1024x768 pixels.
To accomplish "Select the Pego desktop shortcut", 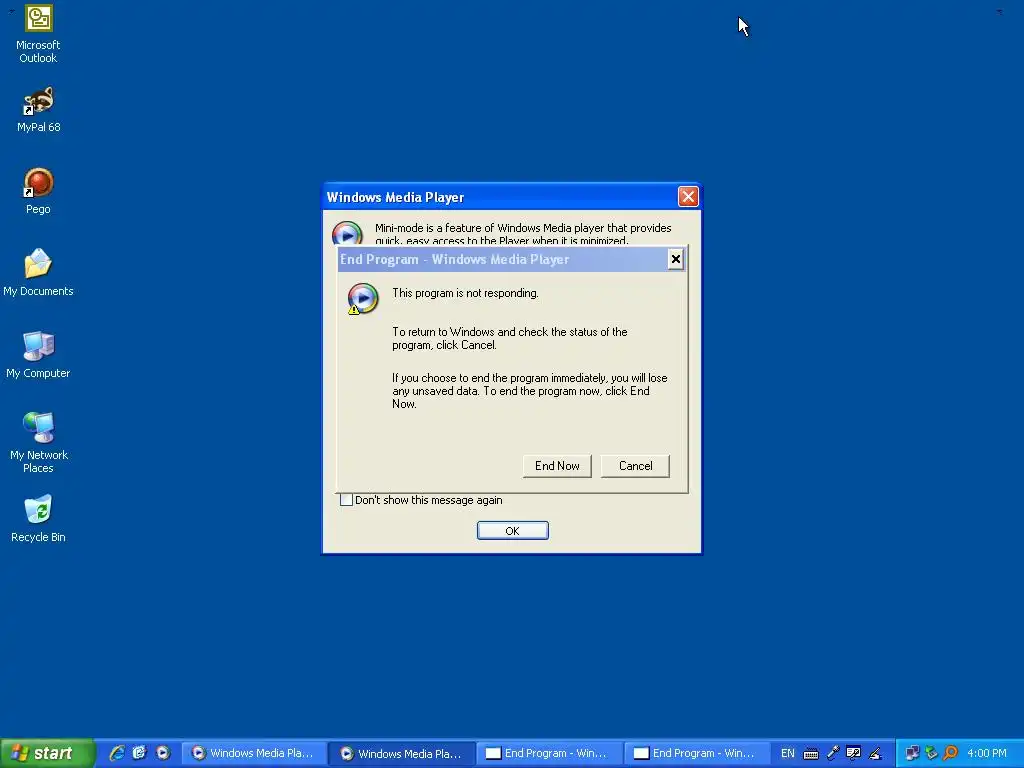I will (38, 191).
